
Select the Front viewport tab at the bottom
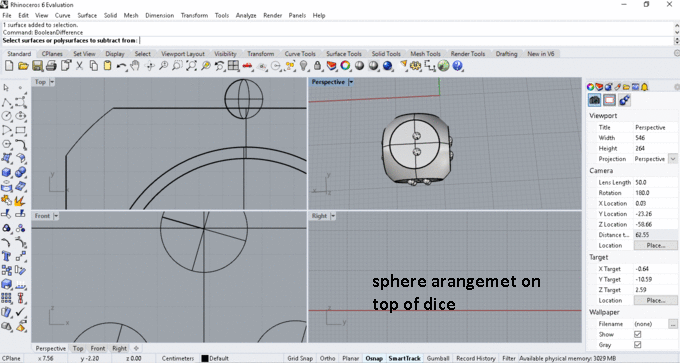tap(98, 348)
